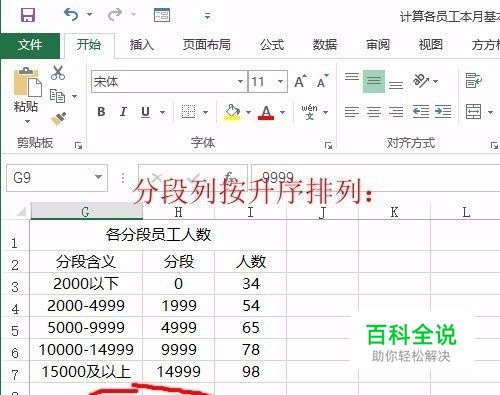Screen dimensions: 500x395
Task: Open the Undo history dropdown arrow
Action: pyautogui.click(x=89, y=15)
